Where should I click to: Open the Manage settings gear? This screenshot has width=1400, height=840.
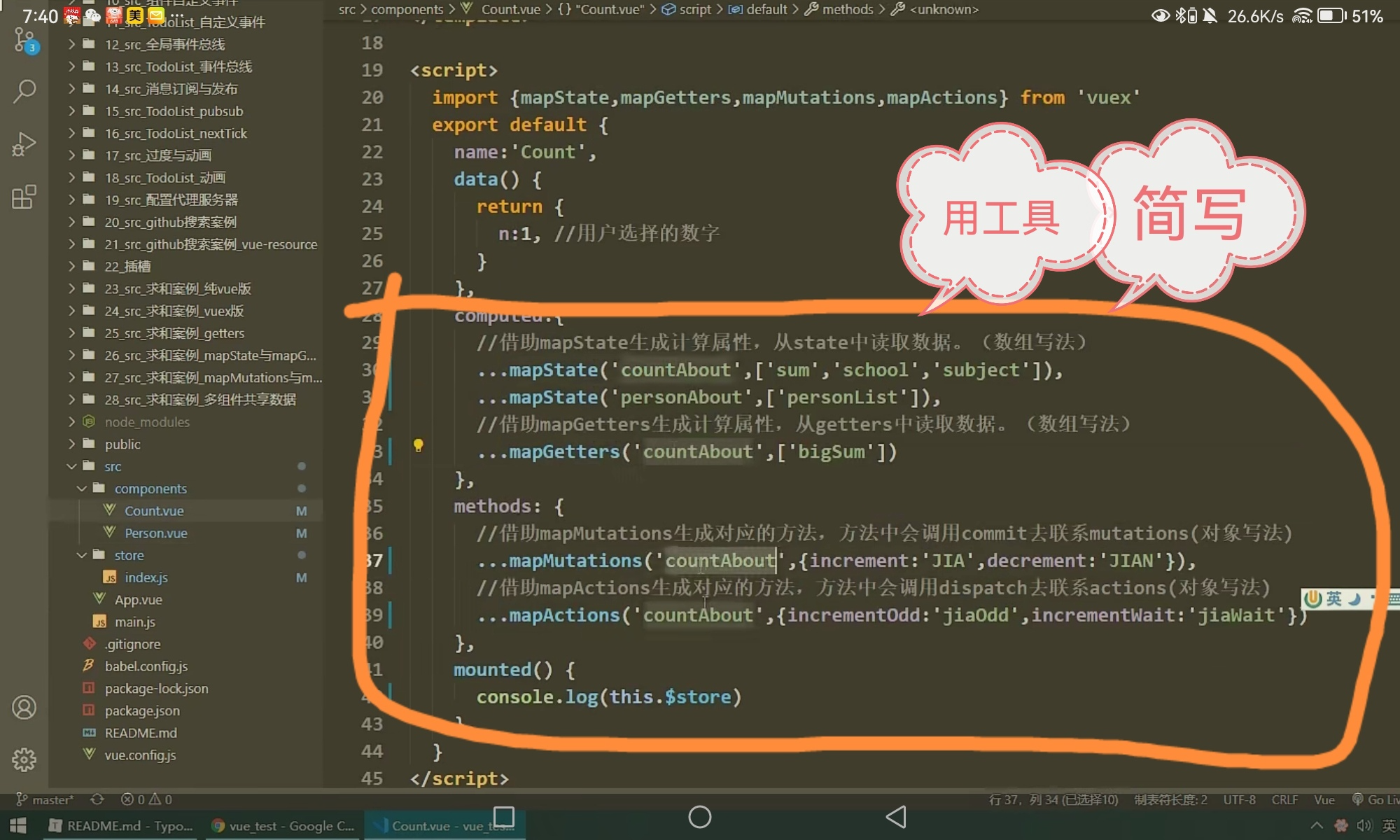click(24, 759)
